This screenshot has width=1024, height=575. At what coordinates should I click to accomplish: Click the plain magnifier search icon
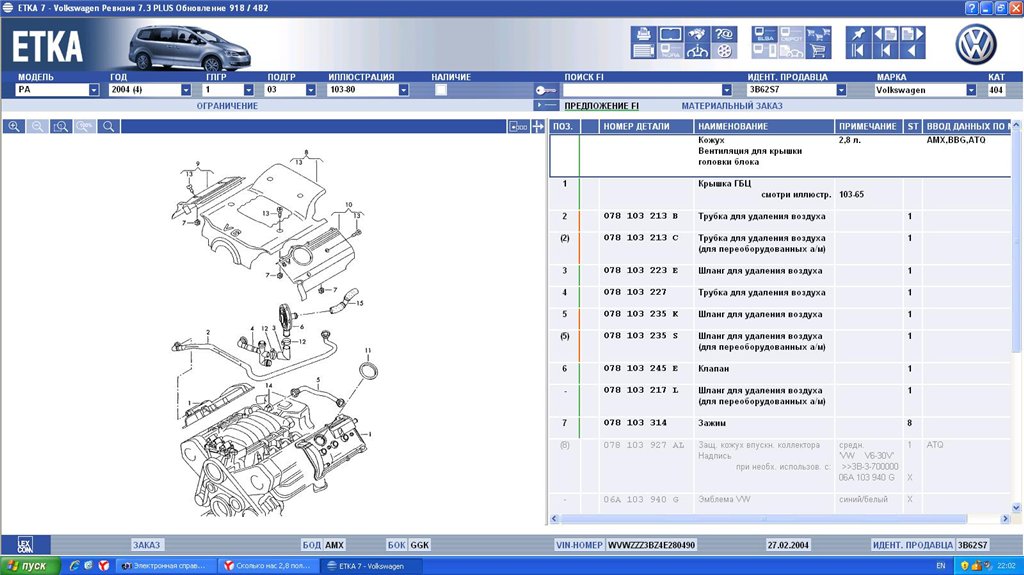pyautogui.click(x=108, y=126)
